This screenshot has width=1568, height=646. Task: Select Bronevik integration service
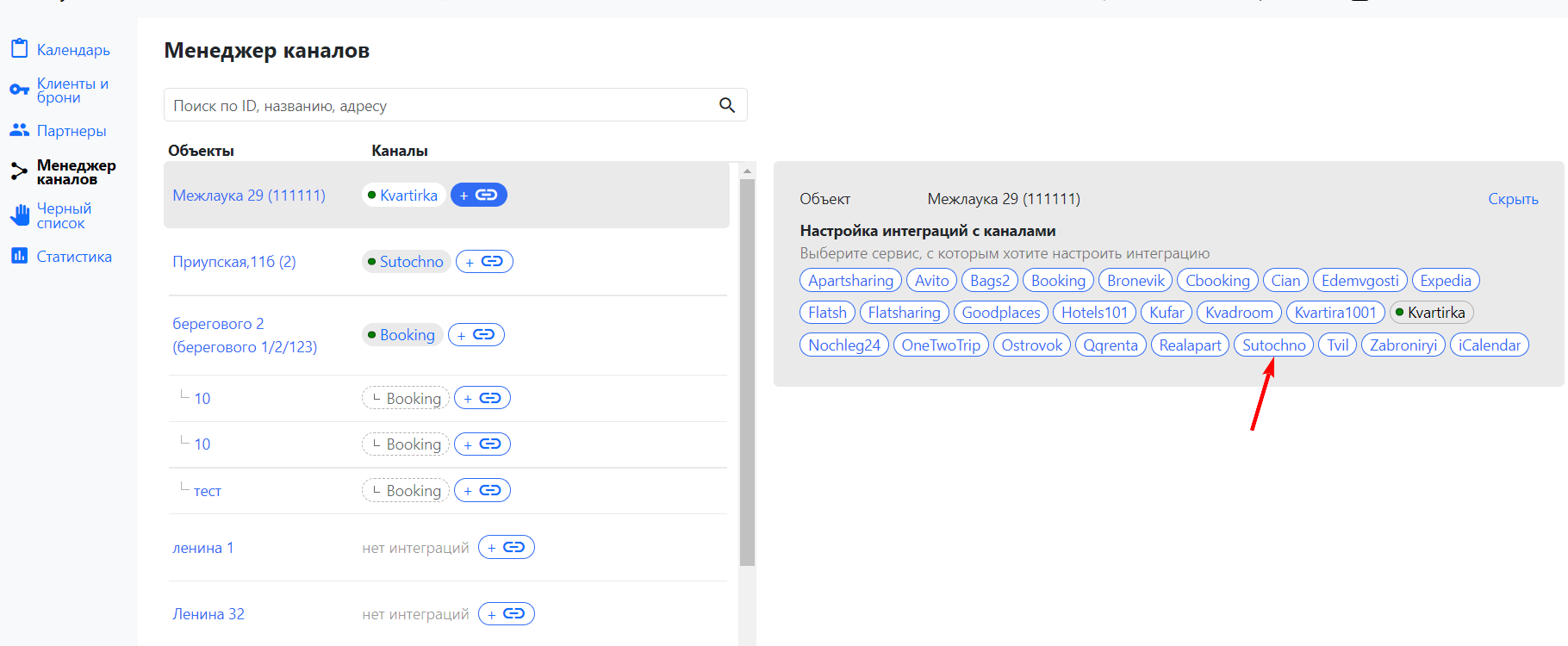coord(1136,280)
